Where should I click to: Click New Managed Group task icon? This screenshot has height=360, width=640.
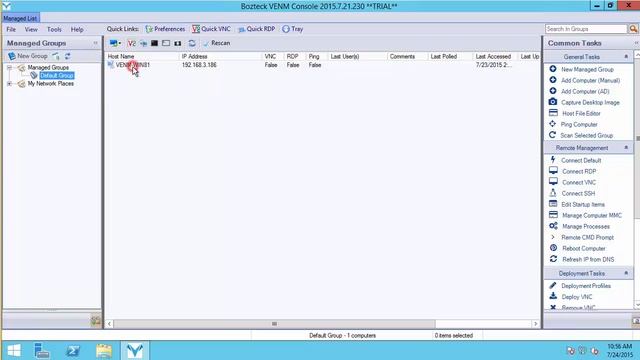point(553,69)
